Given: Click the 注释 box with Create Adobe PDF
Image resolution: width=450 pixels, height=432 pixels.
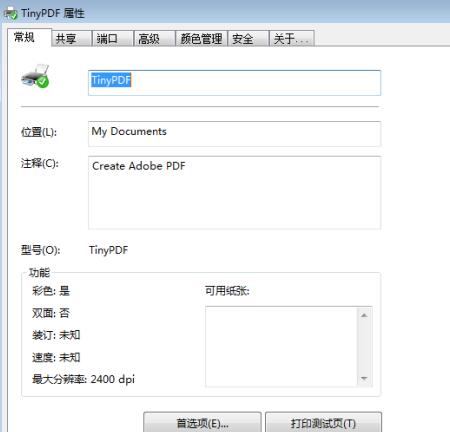Looking at the screenshot, I should [234, 193].
